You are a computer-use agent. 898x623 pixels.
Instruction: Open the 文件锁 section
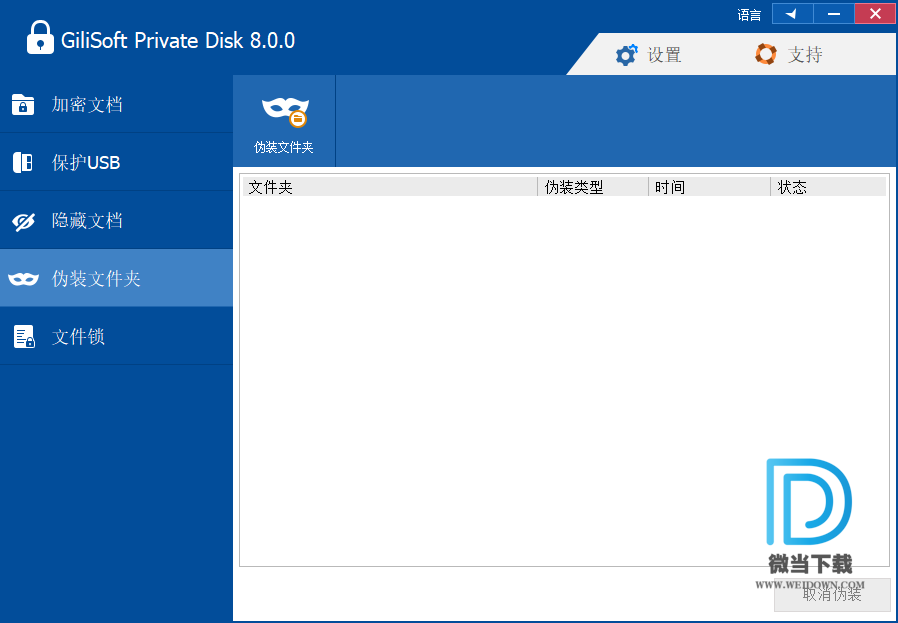pos(116,336)
